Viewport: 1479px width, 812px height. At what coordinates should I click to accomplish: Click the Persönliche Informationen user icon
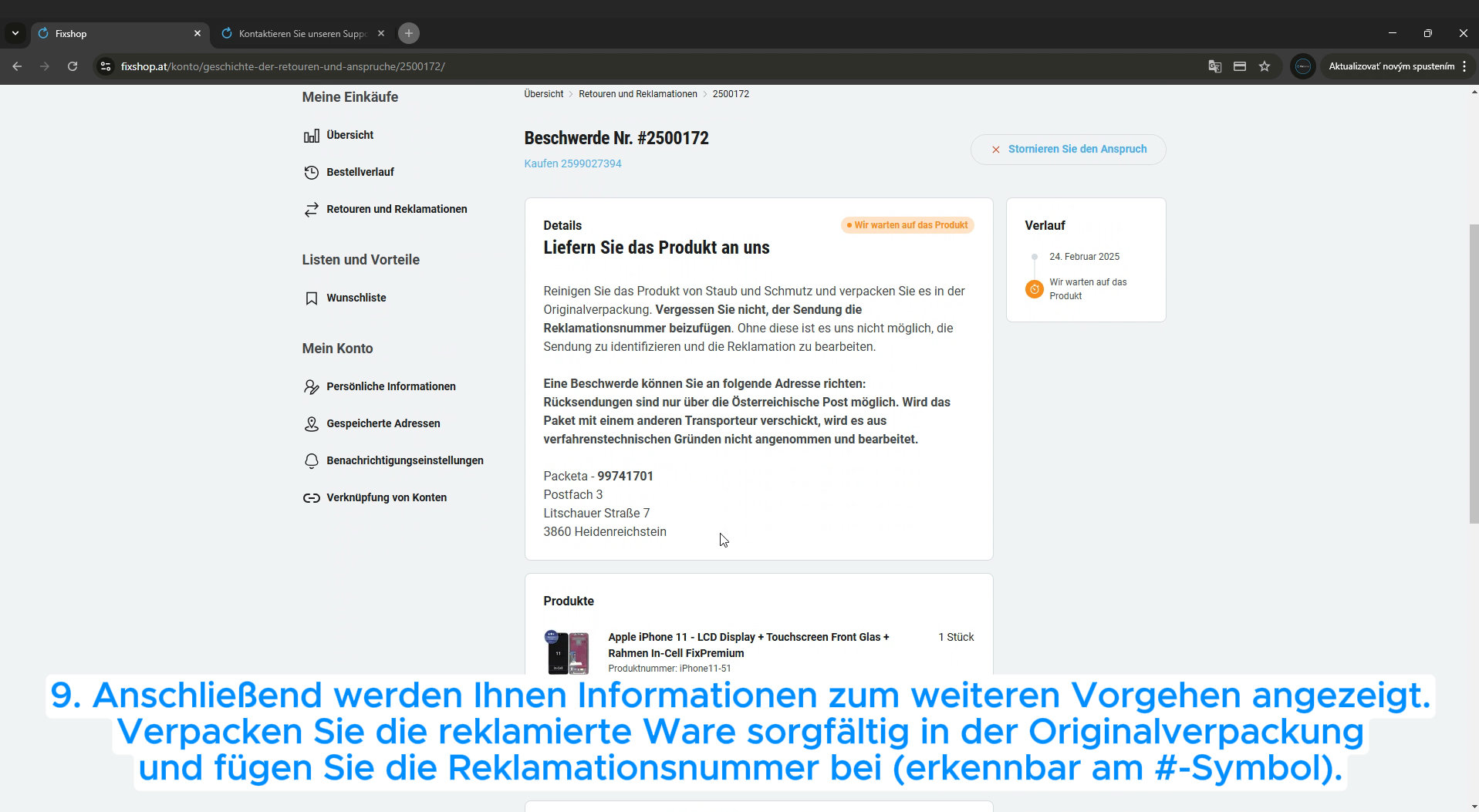[x=311, y=387]
